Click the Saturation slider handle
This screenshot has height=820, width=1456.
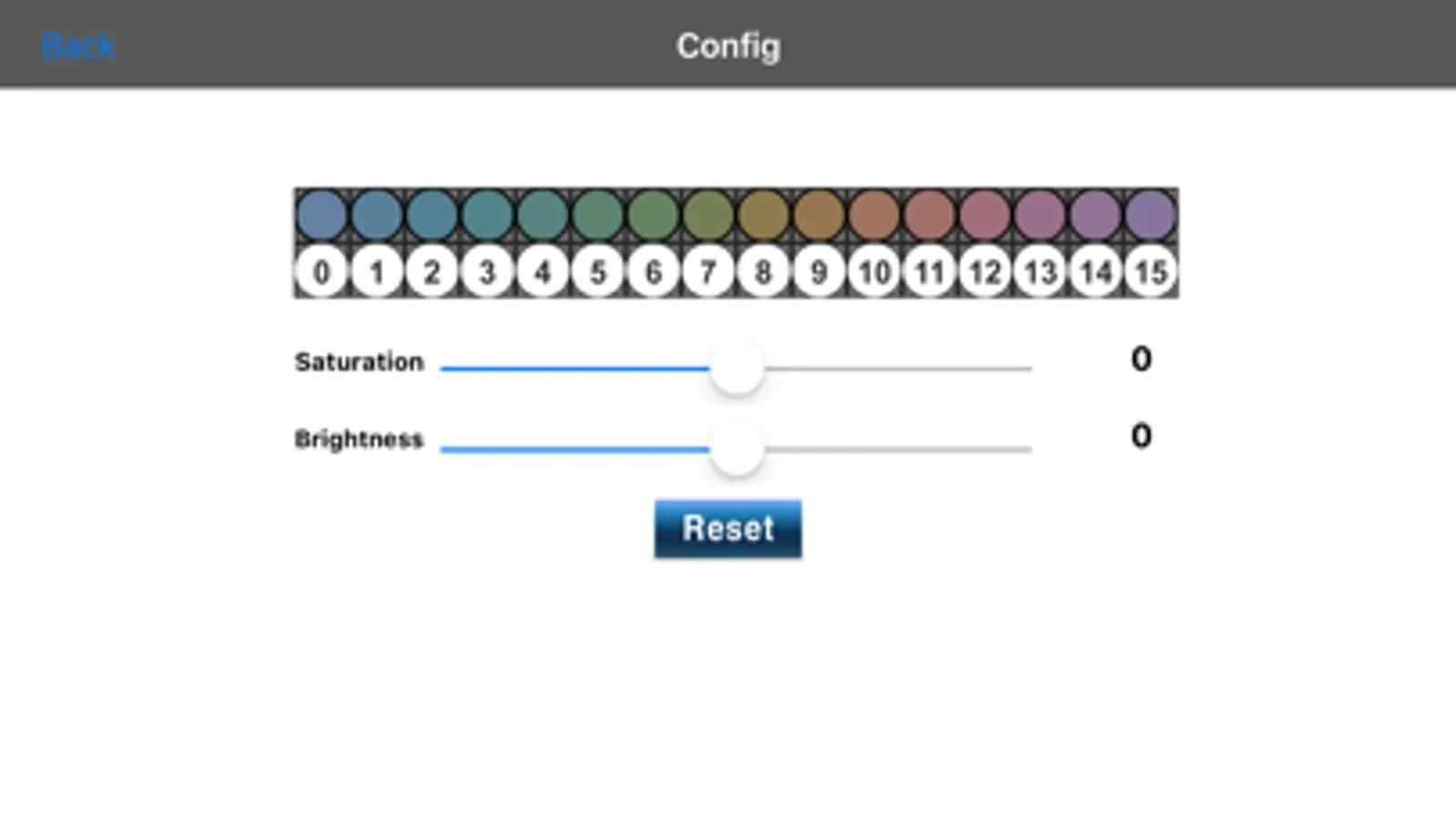click(737, 368)
